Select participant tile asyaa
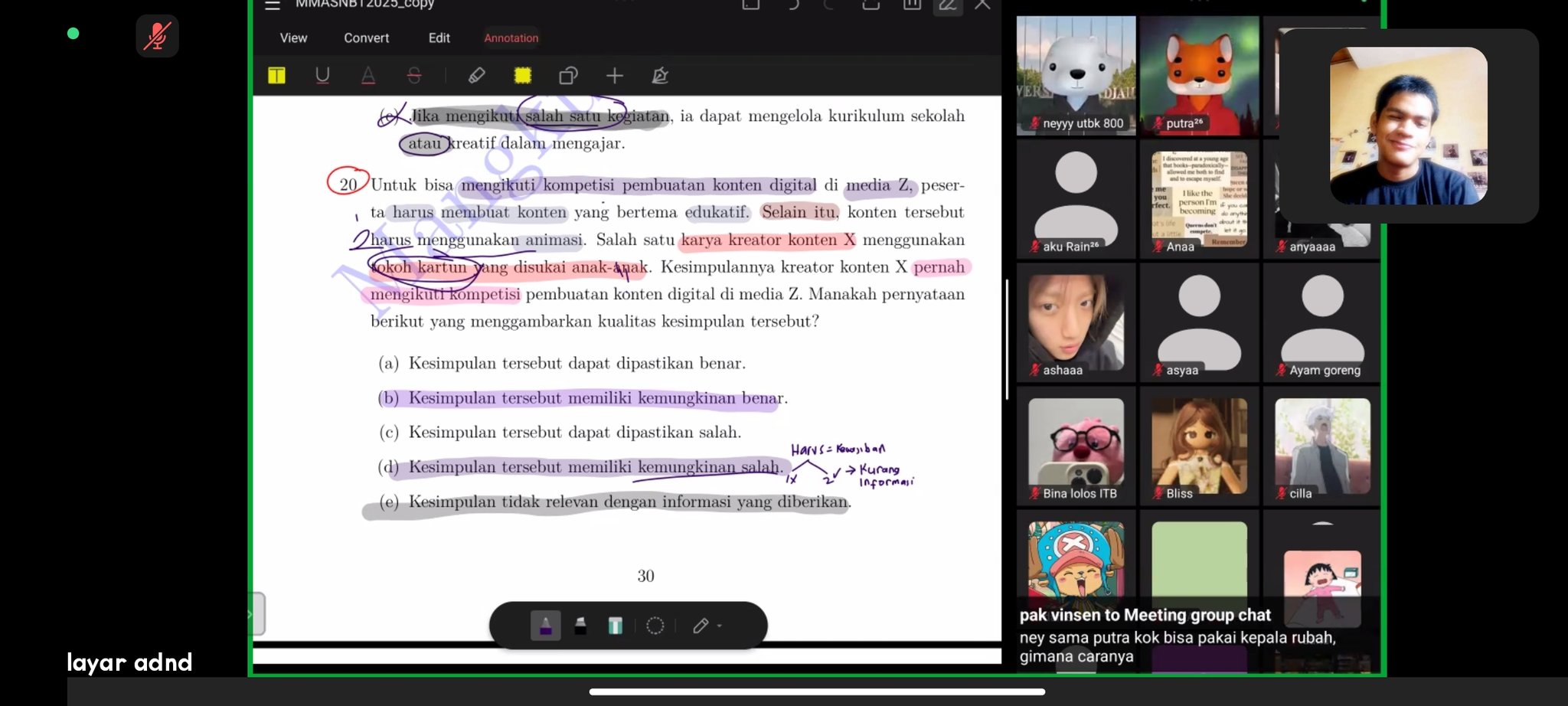Screen dimensions: 1568x706 tap(1199, 322)
